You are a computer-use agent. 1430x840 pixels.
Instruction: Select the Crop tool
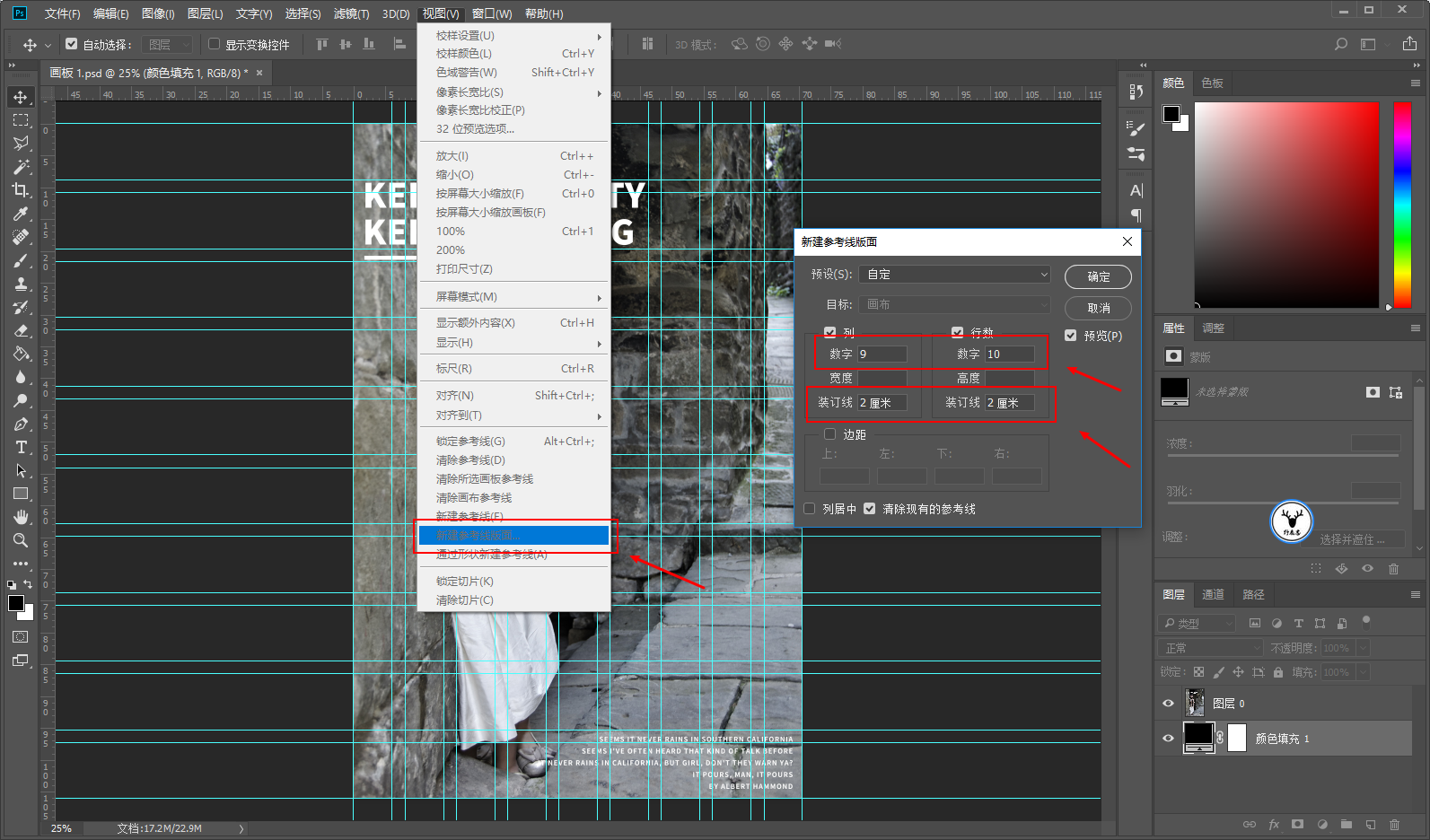tap(21, 190)
